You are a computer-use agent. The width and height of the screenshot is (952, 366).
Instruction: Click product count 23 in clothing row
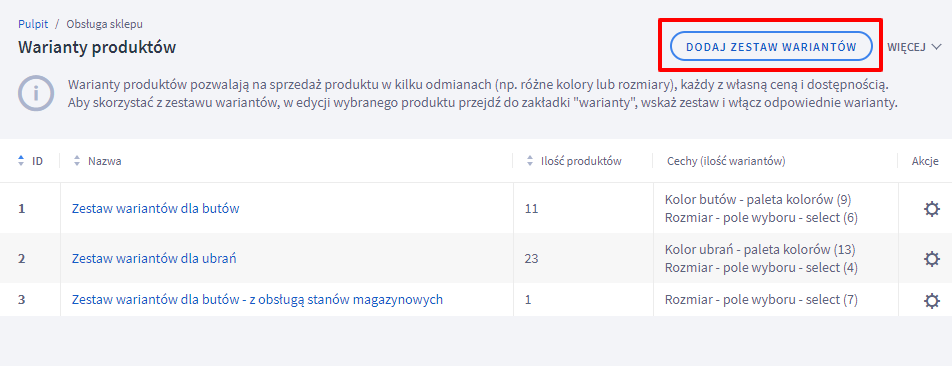tap(531, 259)
